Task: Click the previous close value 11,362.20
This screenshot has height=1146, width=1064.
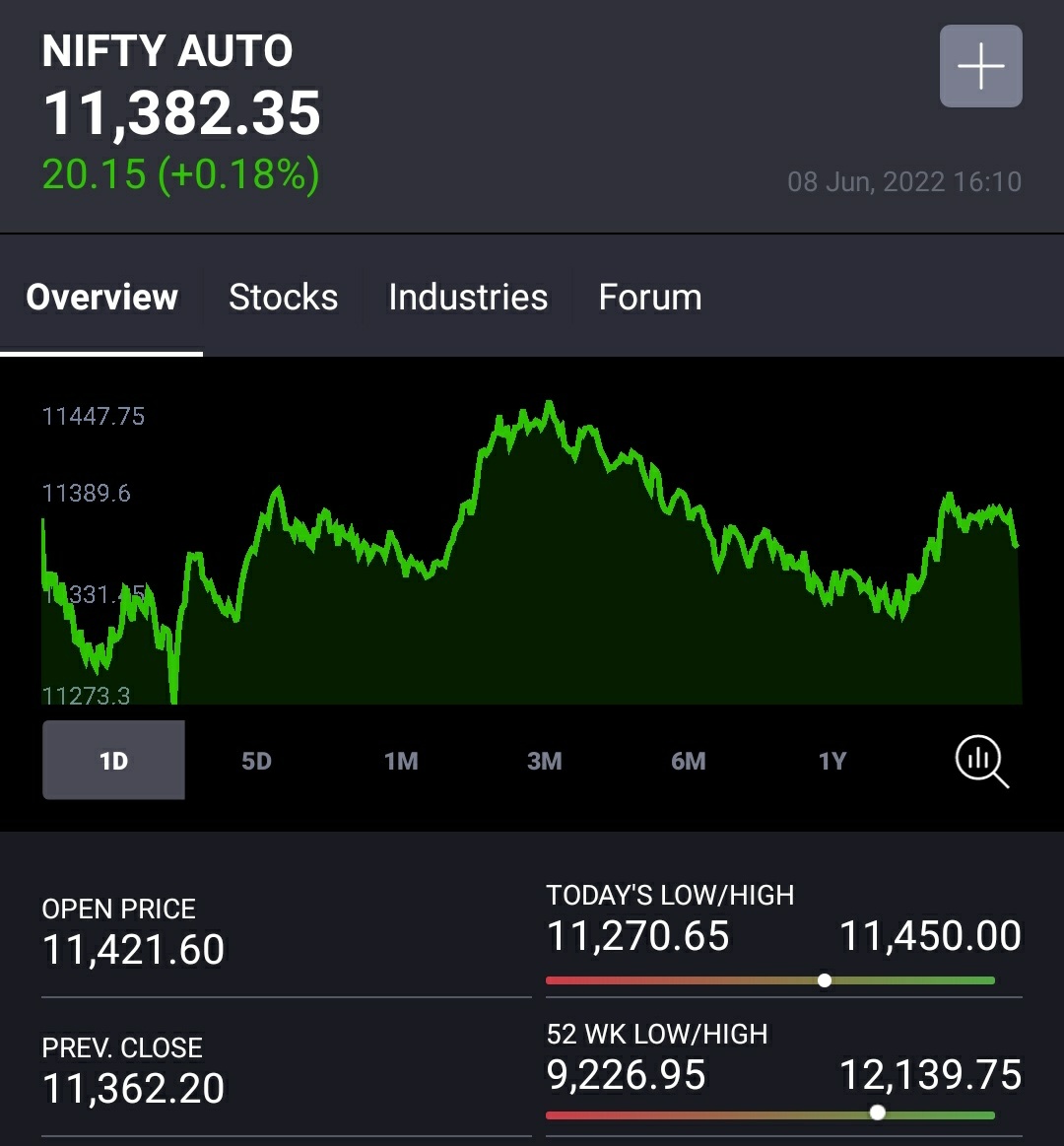Action: tap(133, 1088)
